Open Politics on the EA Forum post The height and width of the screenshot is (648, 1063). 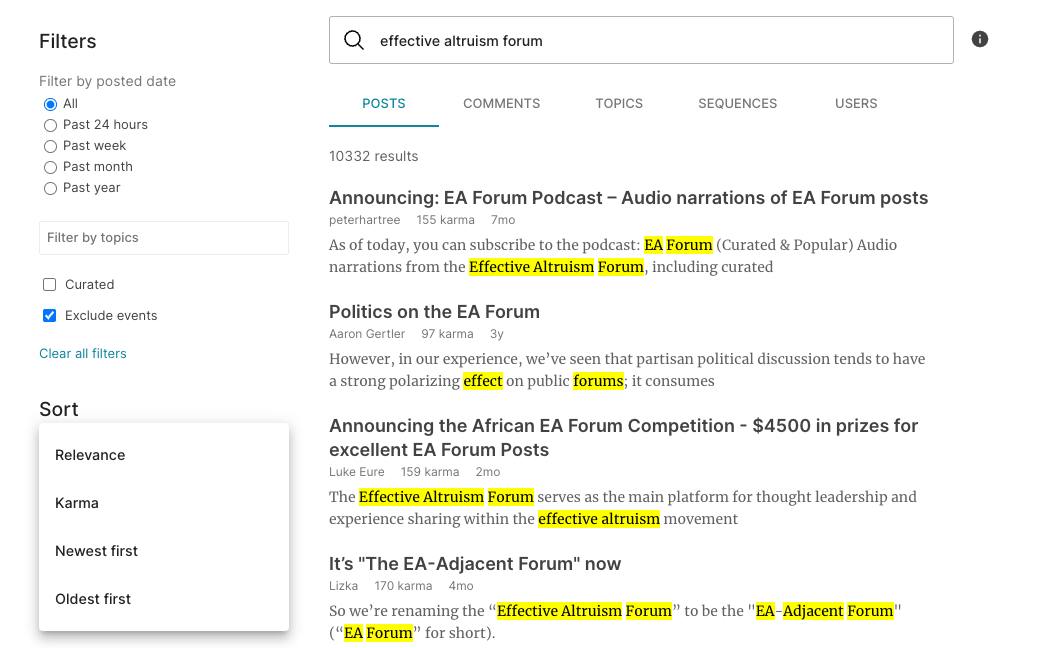pos(435,312)
